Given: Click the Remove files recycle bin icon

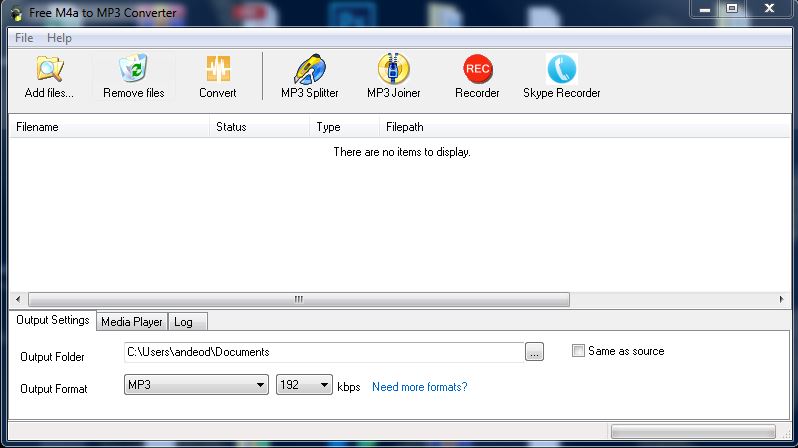Looking at the screenshot, I should coord(133,68).
